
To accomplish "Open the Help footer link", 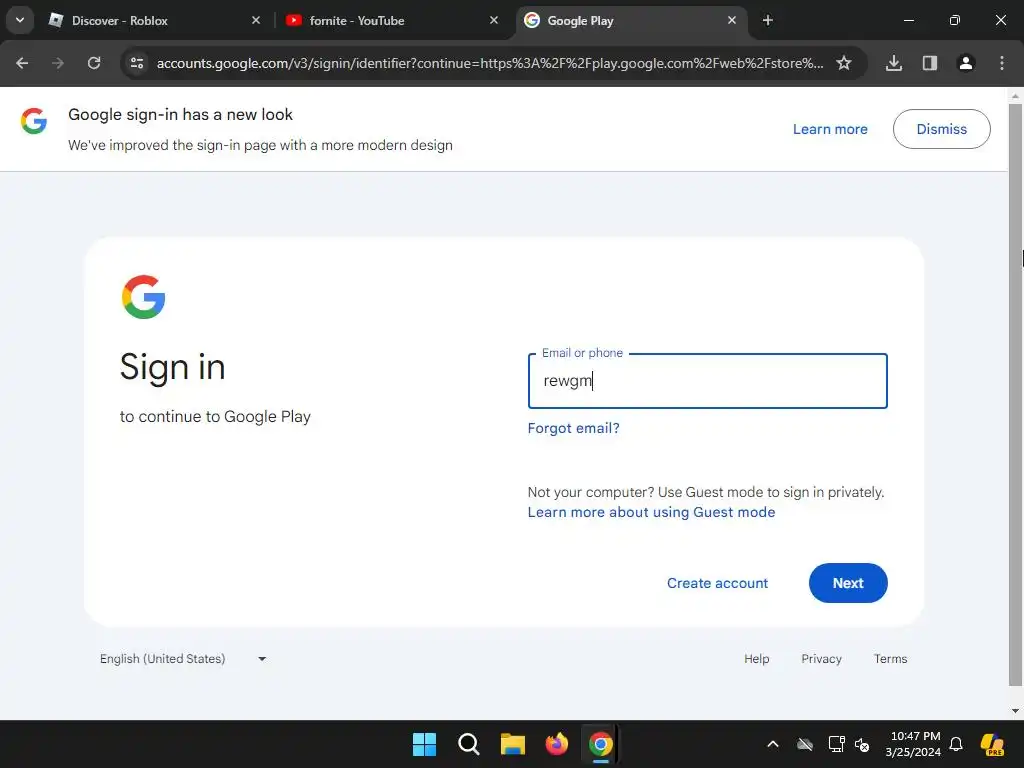I will 756,658.
